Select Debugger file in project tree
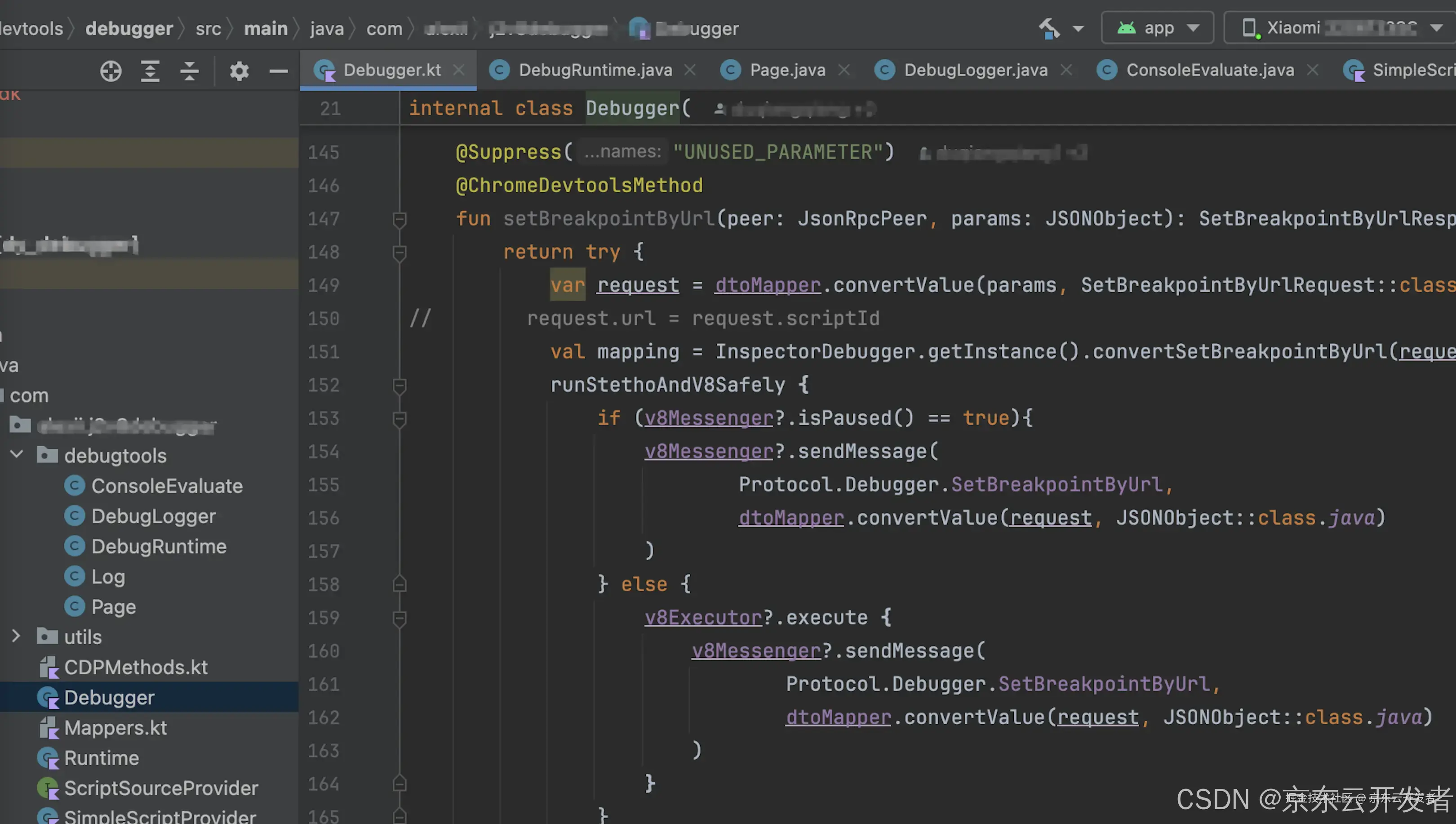The width and height of the screenshot is (1456, 824). (109, 697)
